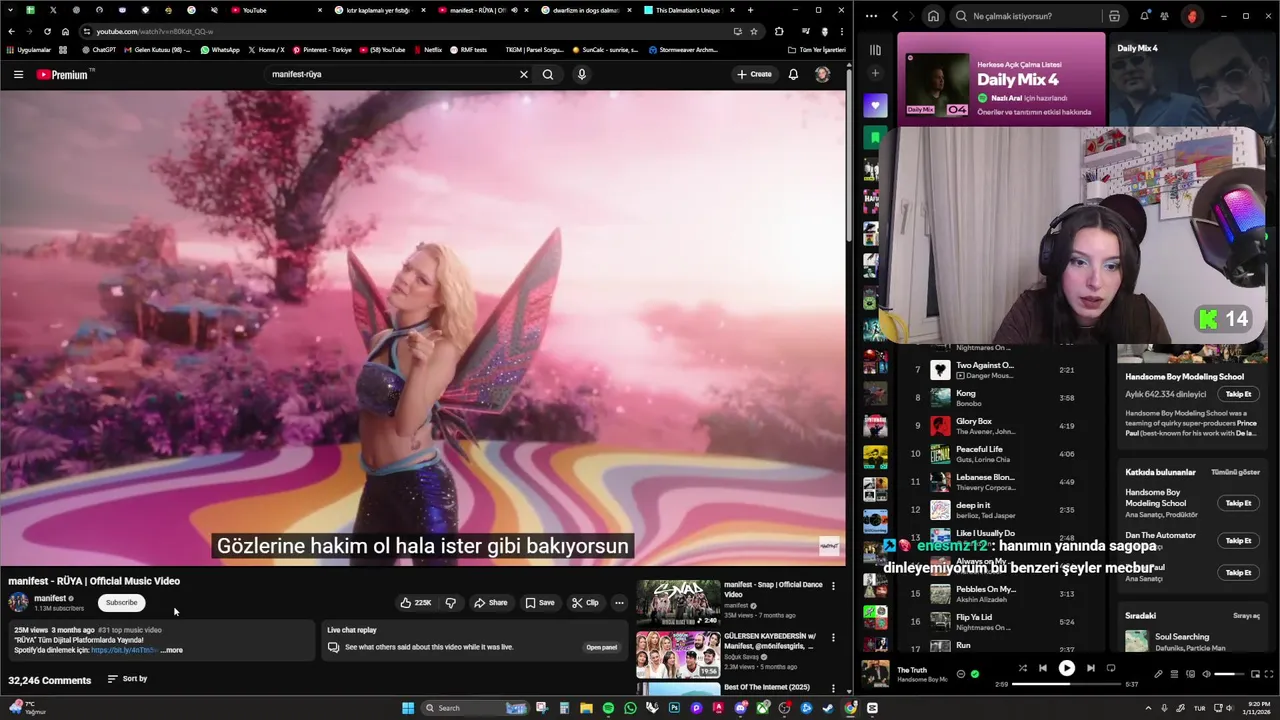Play or pause The Truth in Spotify
The image size is (1280, 720).
pos(1066,668)
